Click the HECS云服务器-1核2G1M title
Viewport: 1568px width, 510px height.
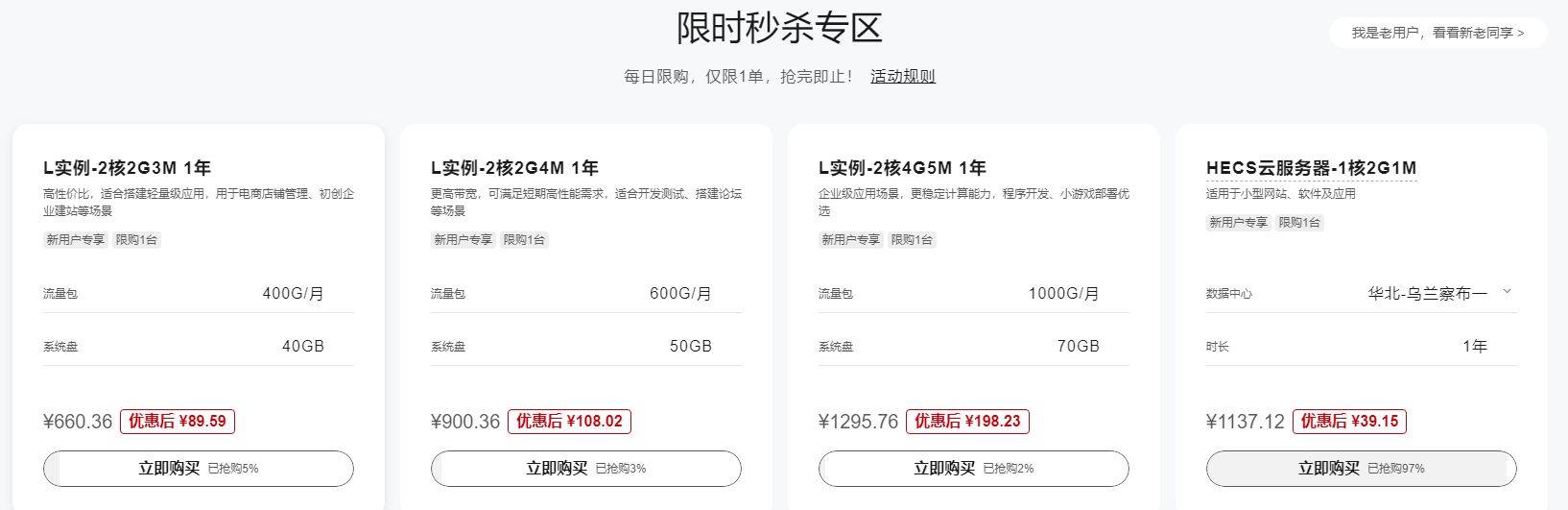coord(1311,168)
